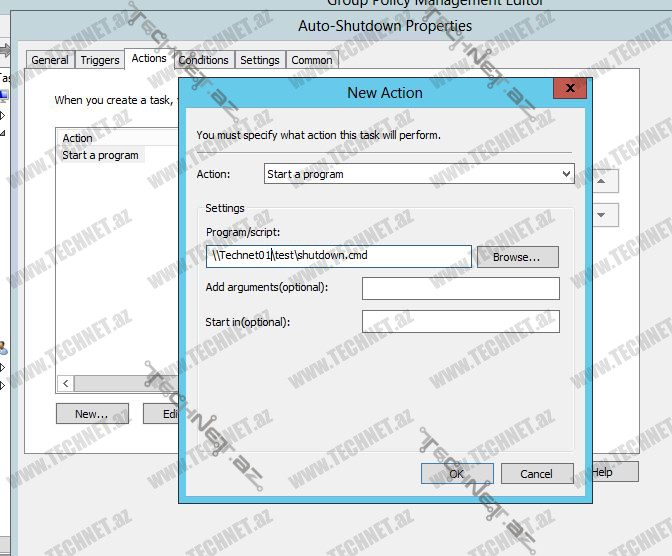Select the Start a program list entry
The height and width of the screenshot is (556, 672).
[x=100, y=155]
